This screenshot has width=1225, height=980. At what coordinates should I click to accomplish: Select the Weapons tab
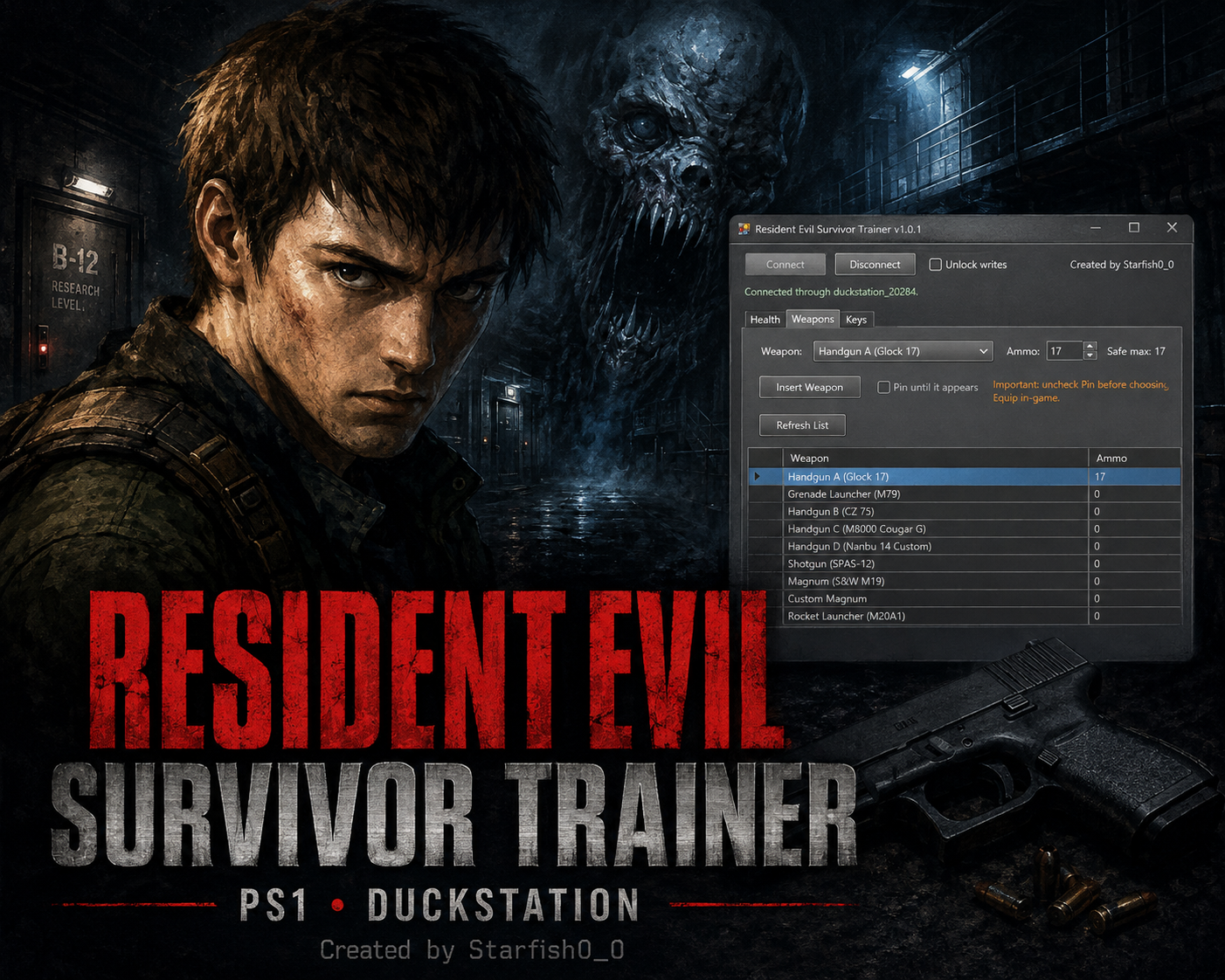pos(813,319)
